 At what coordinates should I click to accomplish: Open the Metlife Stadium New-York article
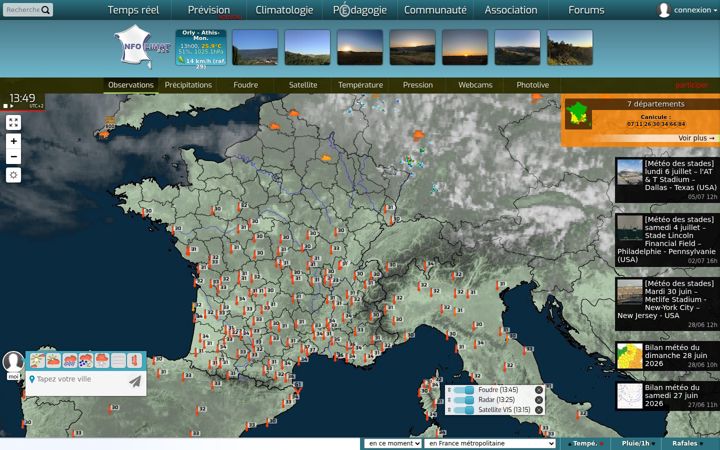point(667,304)
